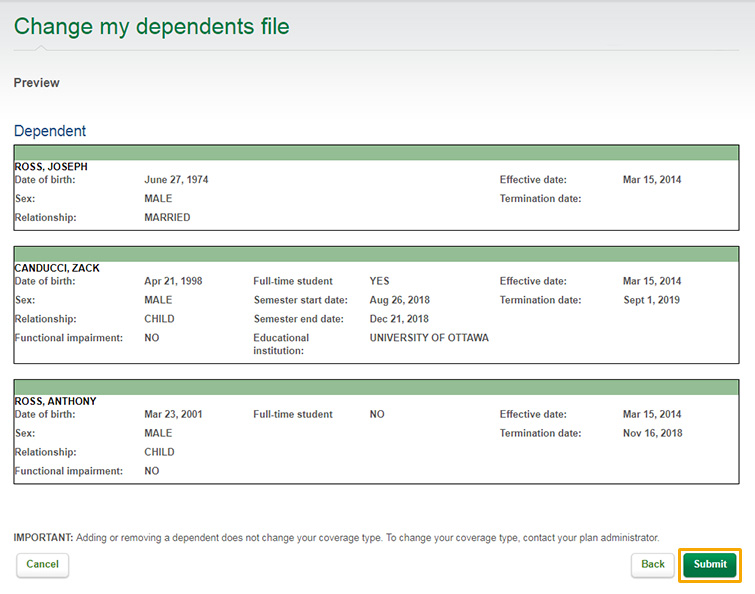755x594 pixels.
Task: Click Zack's effective date Mar 15, 2014
Action: tap(652, 281)
